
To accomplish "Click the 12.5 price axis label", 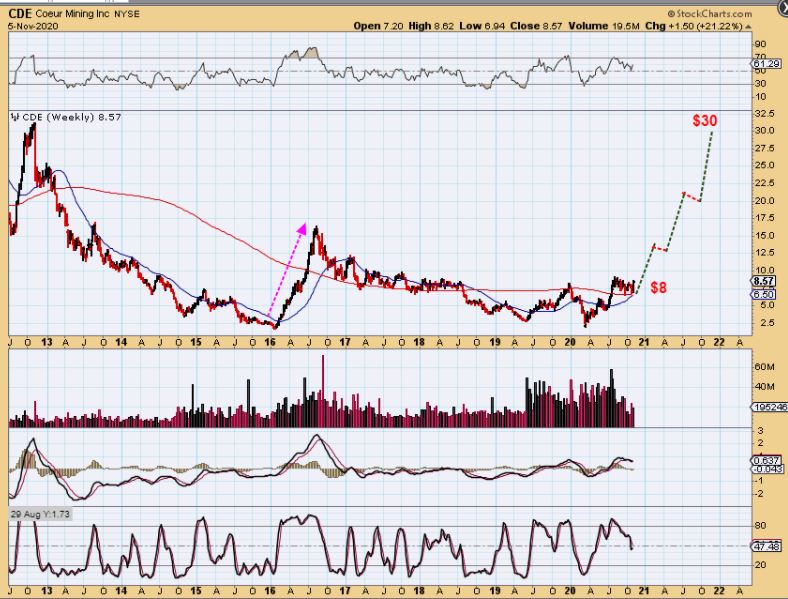I will (x=764, y=252).
